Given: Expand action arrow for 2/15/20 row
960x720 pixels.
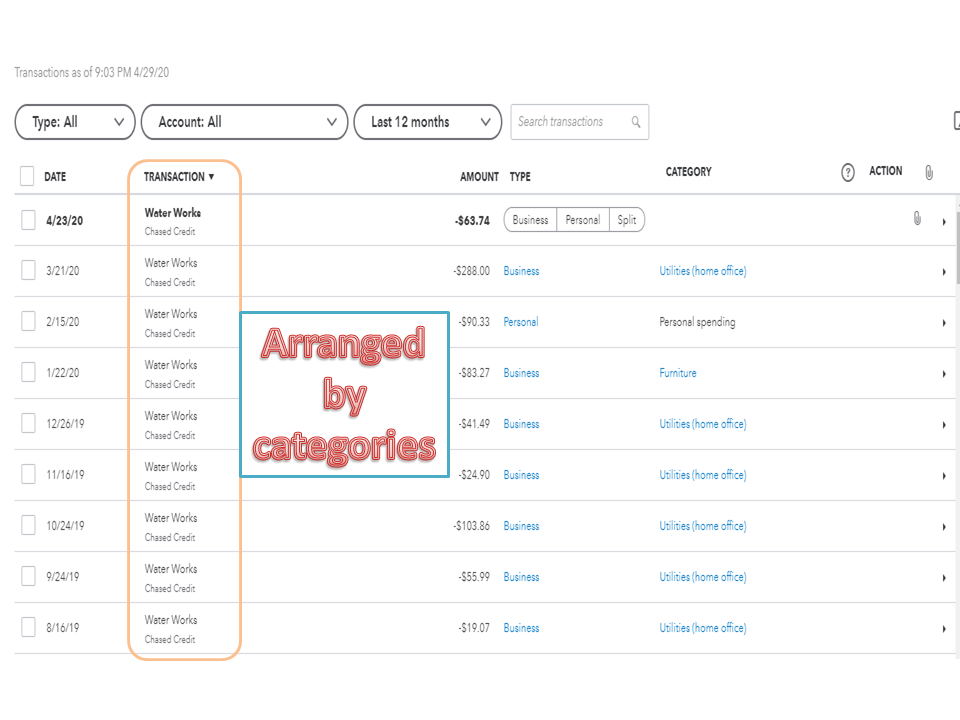Looking at the screenshot, I should (x=944, y=323).
